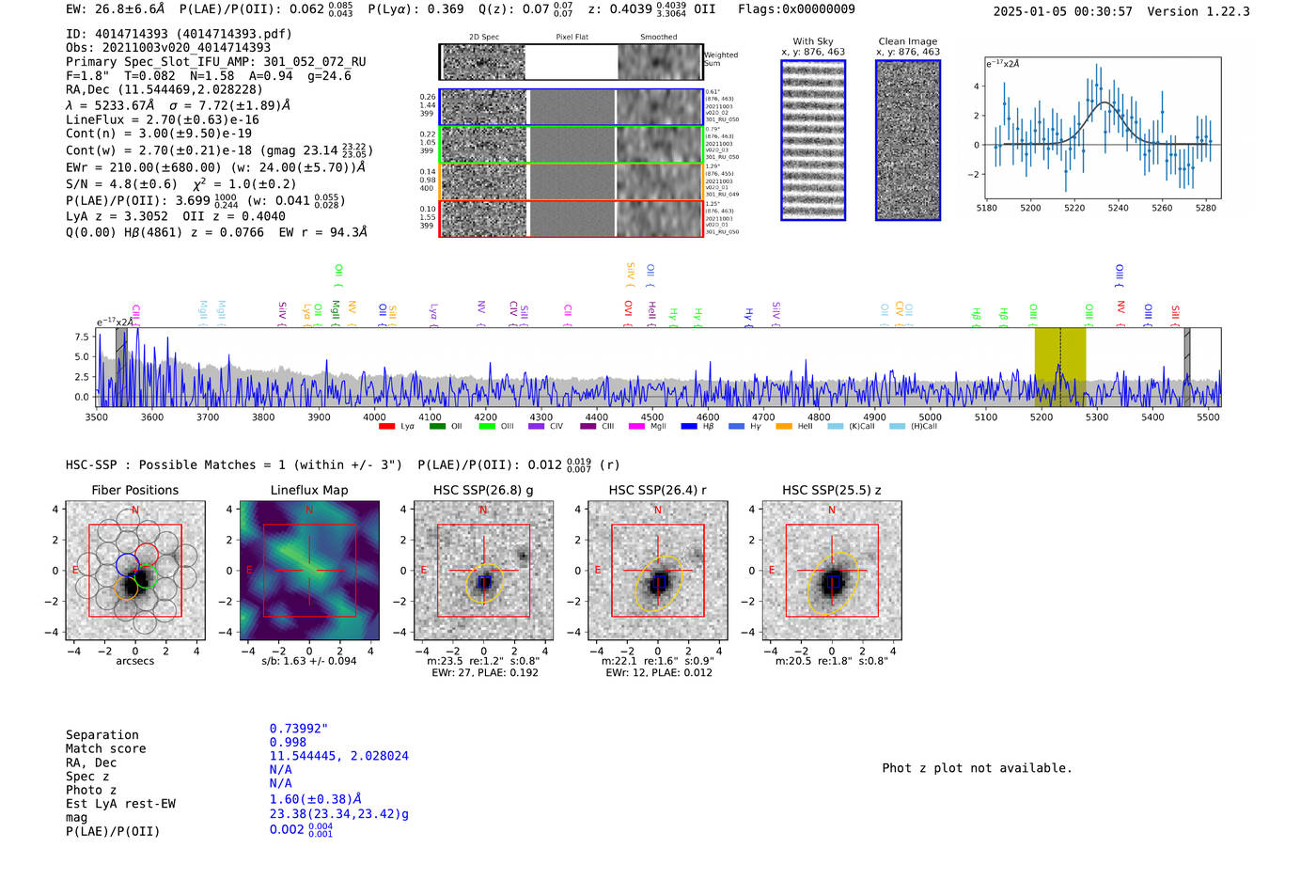The width and height of the screenshot is (1316, 896).
Task: Select the 'Obs: 20211003v020_4014714393' line
Action: (x=168, y=48)
